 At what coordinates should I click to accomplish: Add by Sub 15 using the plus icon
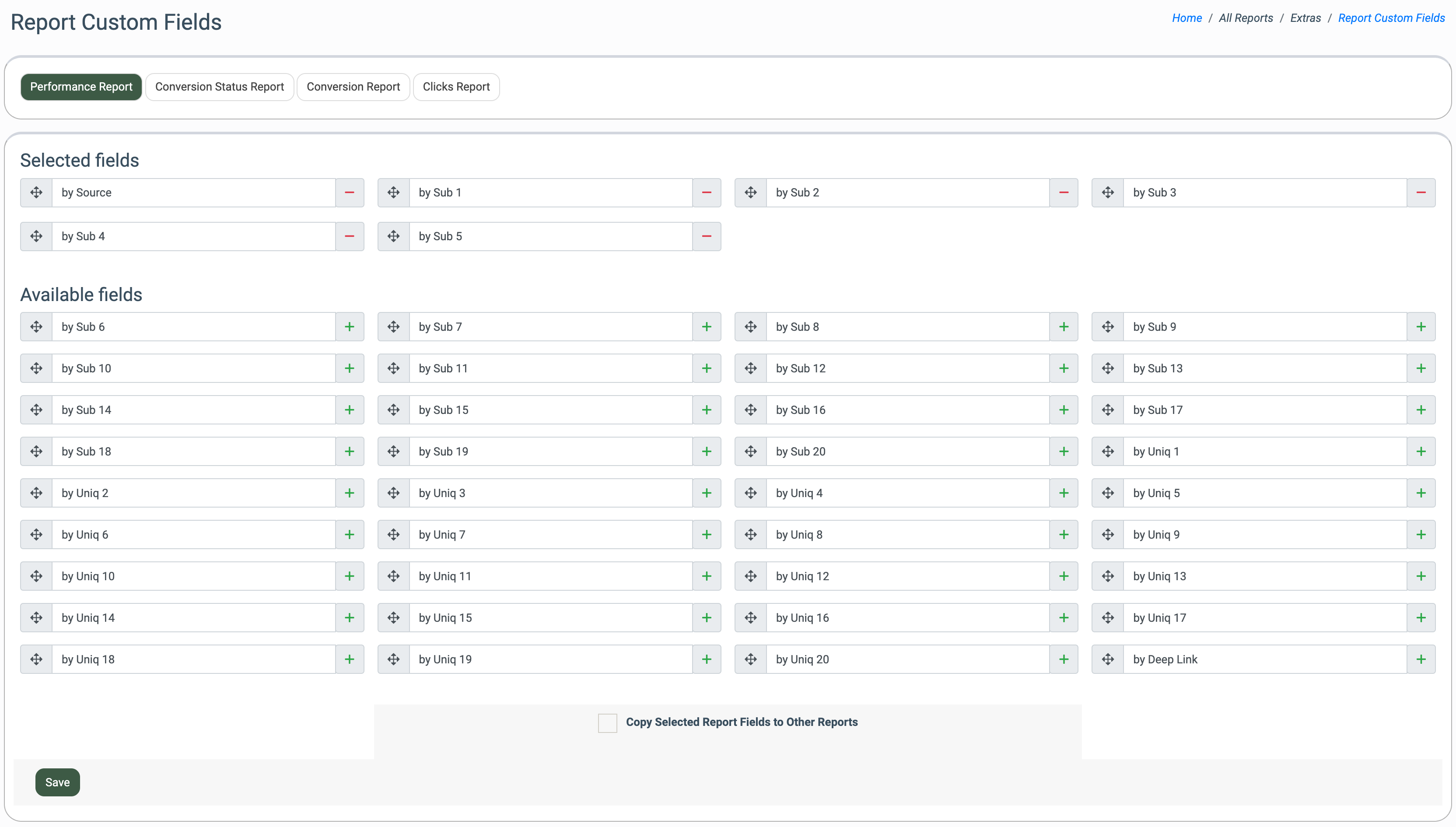[x=707, y=410]
